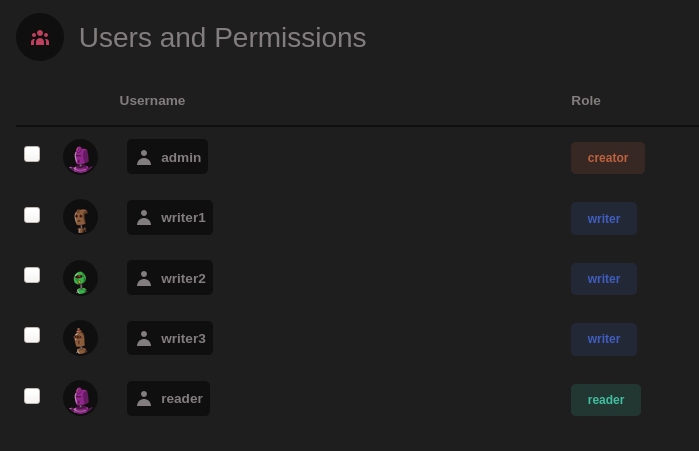Check the box next to writer2
The height and width of the screenshot is (451, 699).
(x=32, y=275)
